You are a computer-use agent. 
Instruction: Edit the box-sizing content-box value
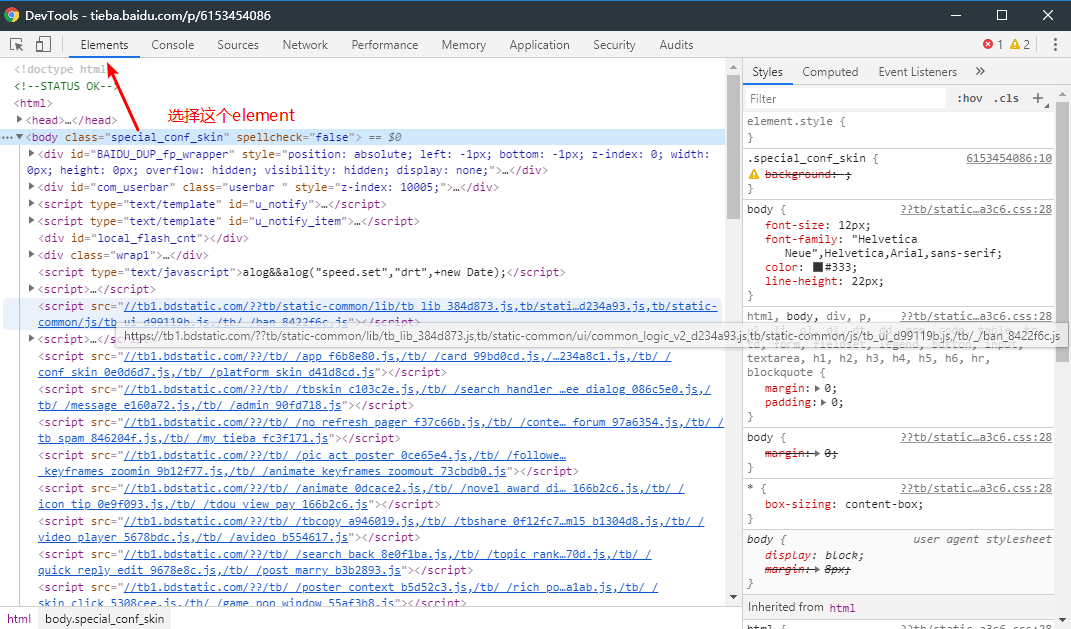tap(884, 504)
